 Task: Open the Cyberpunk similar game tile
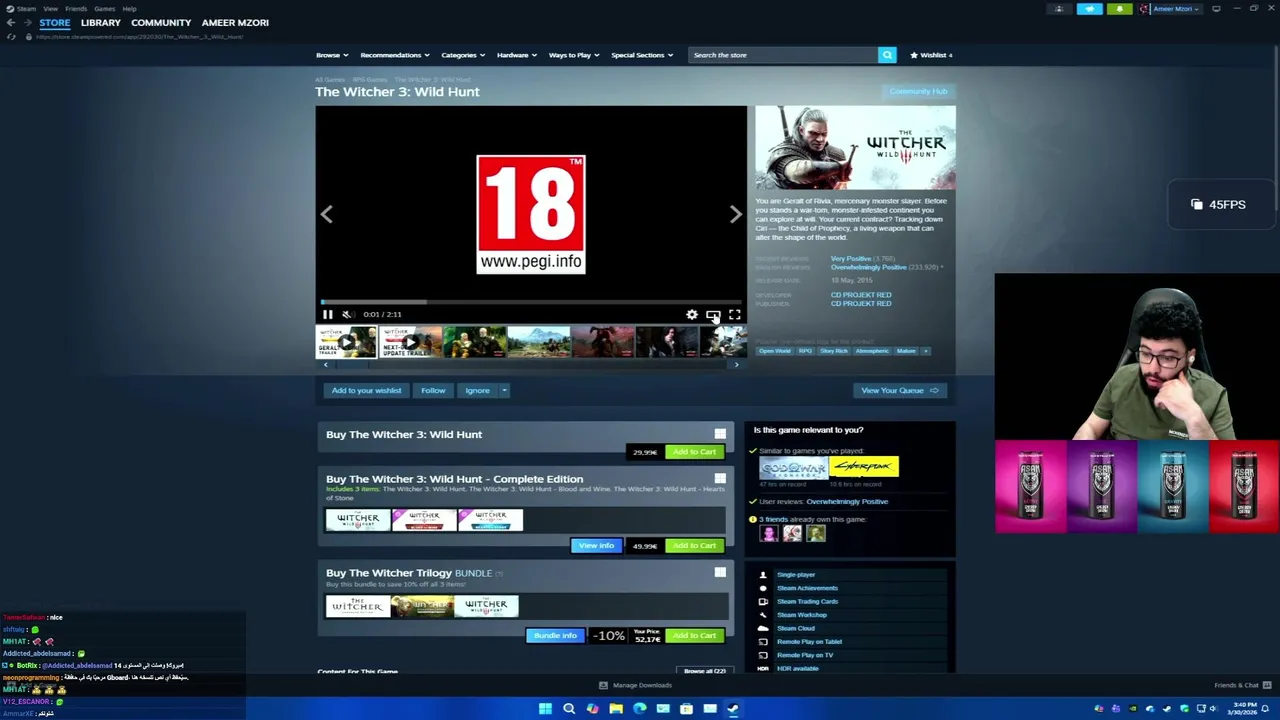(x=864, y=468)
